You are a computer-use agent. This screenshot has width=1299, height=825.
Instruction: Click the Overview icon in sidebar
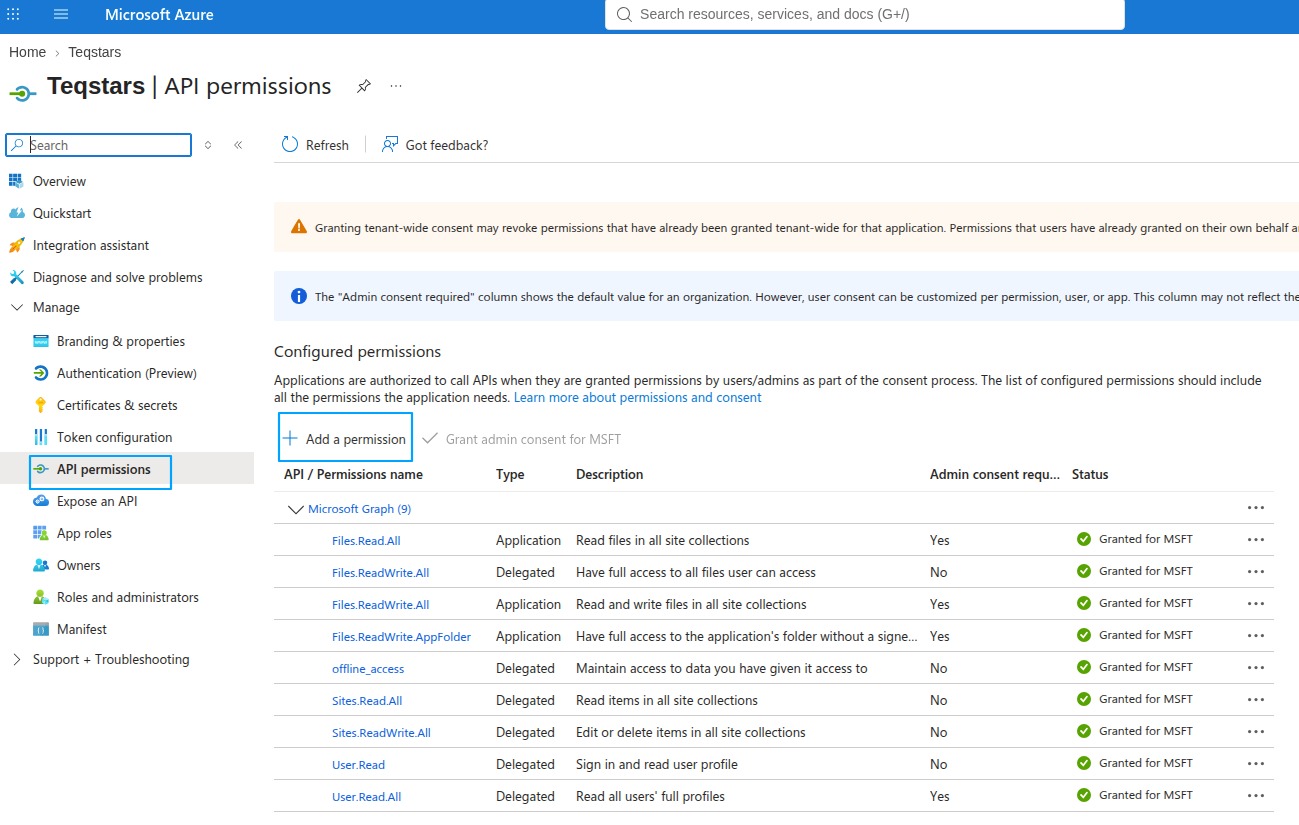pos(16,181)
